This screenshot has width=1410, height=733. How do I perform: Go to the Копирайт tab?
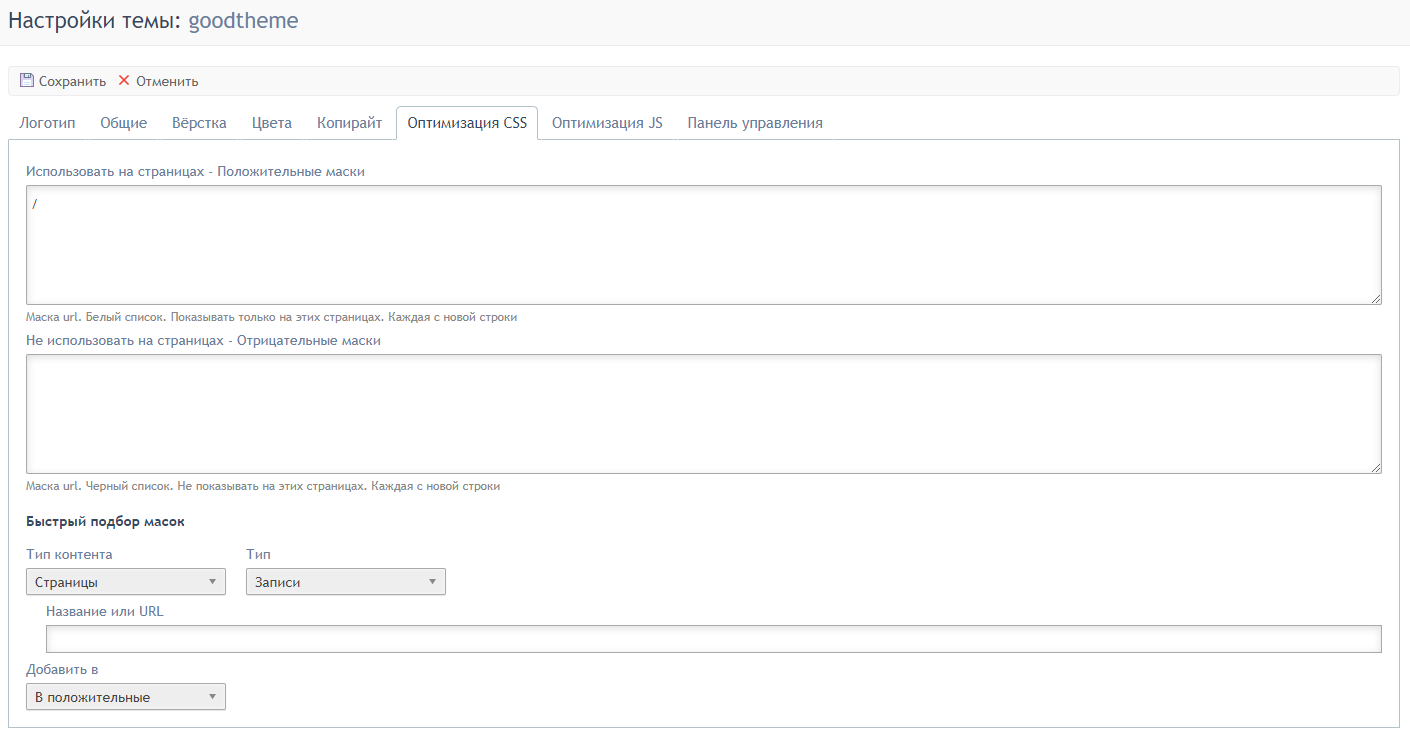coord(350,123)
